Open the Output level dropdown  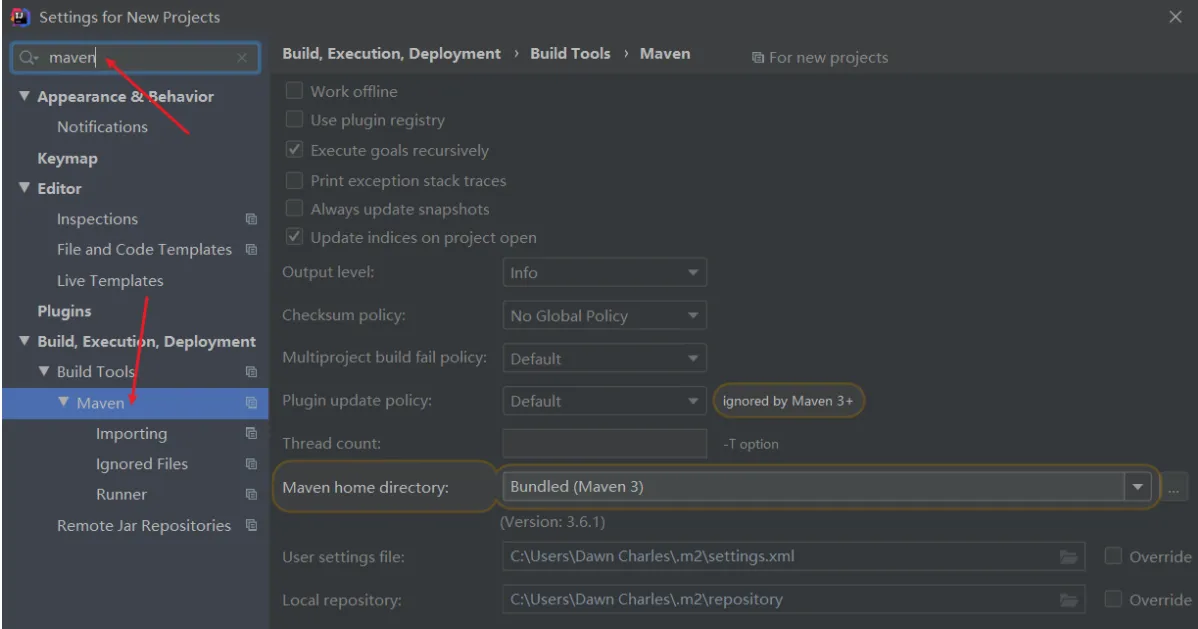(604, 273)
